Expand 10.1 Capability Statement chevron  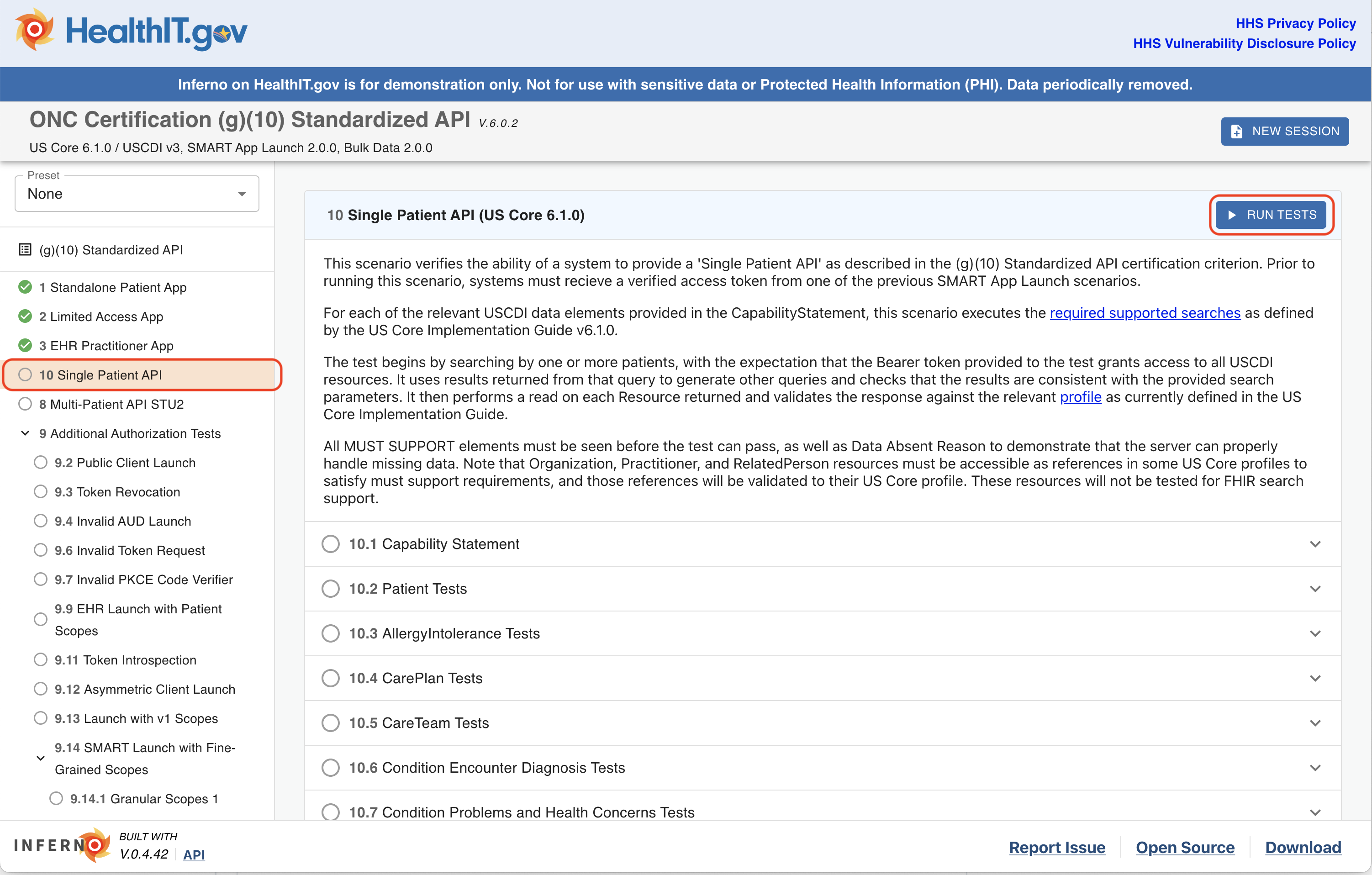pos(1315,544)
